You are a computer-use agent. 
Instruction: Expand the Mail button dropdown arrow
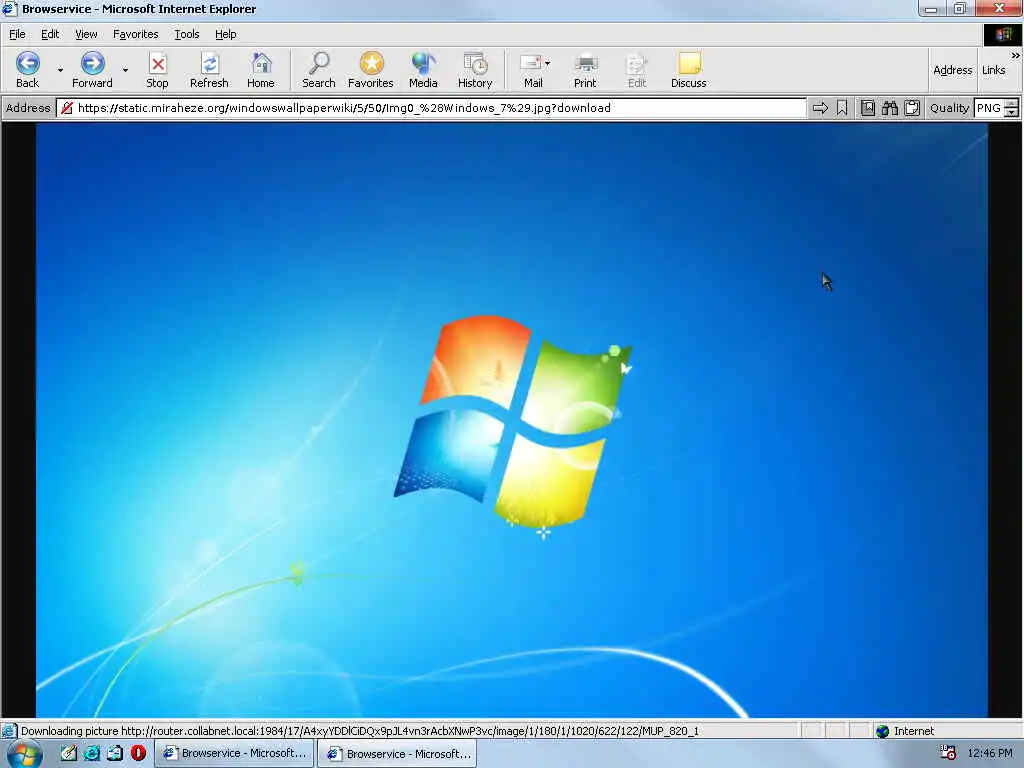pos(547,63)
